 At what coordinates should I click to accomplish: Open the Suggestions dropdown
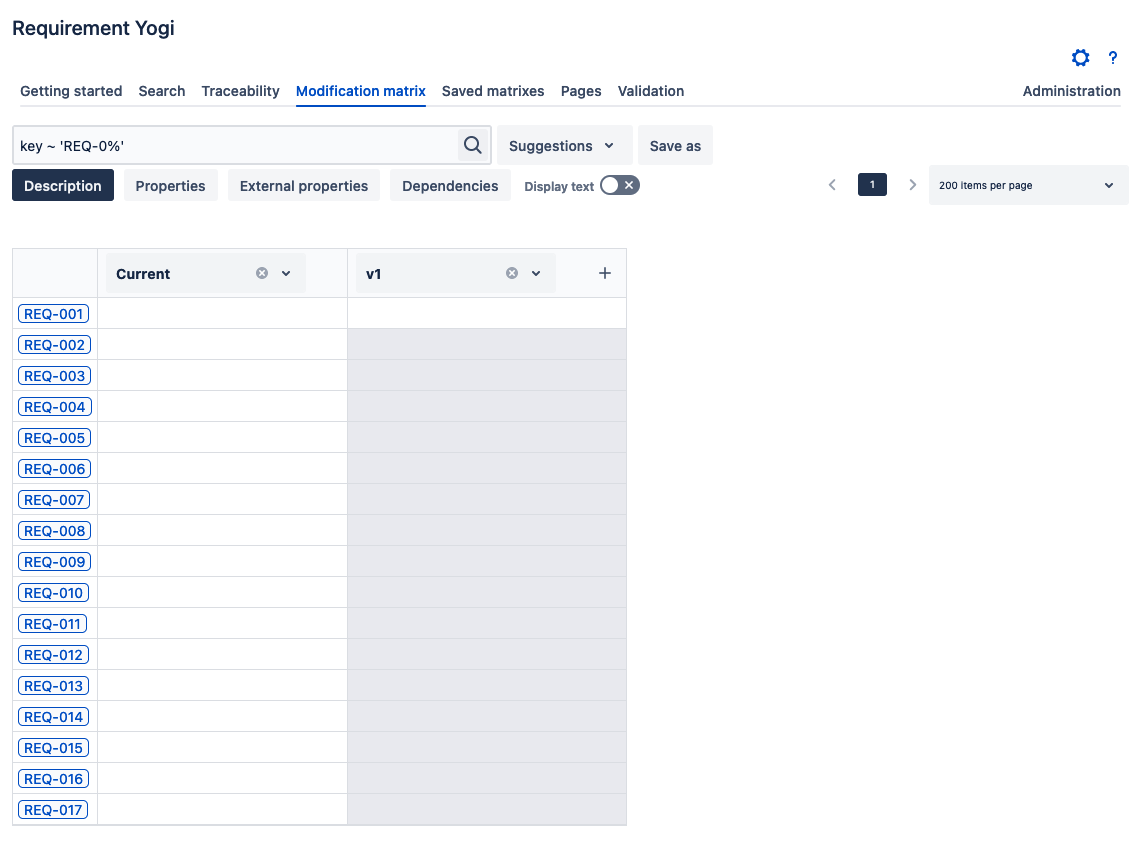pos(564,146)
